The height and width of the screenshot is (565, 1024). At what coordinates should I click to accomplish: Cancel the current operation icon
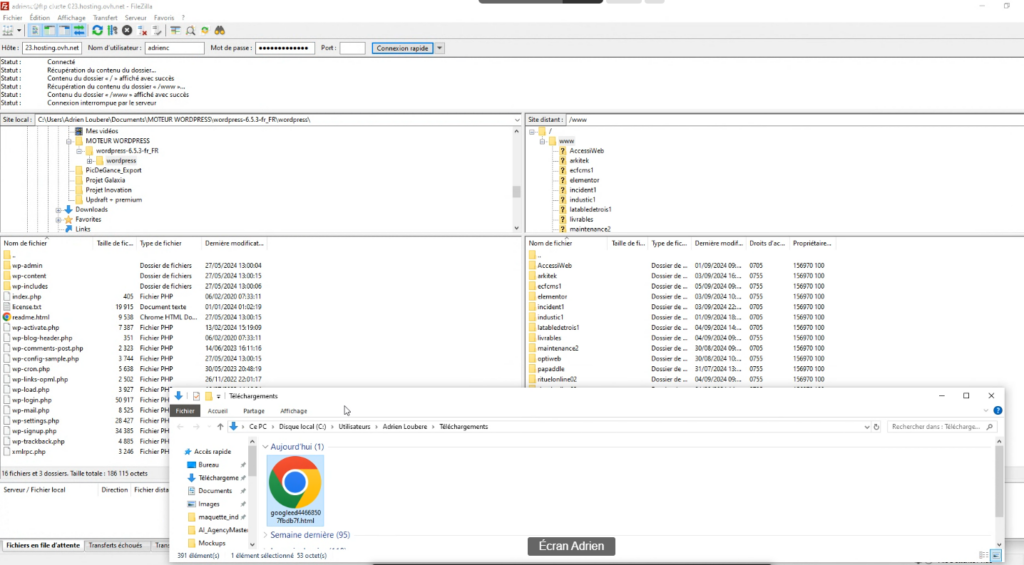point(127,31)
